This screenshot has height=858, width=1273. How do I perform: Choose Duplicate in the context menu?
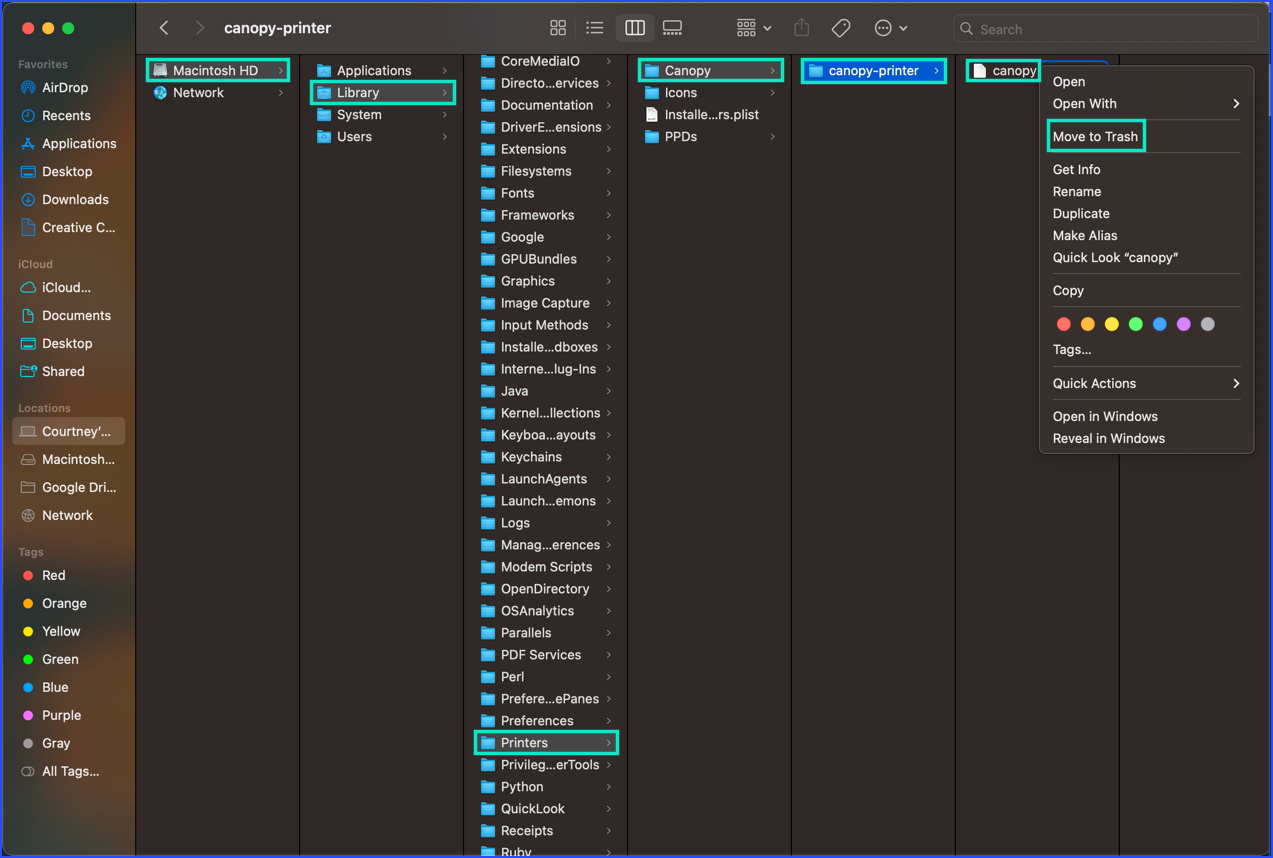[x=1081, y=213]
